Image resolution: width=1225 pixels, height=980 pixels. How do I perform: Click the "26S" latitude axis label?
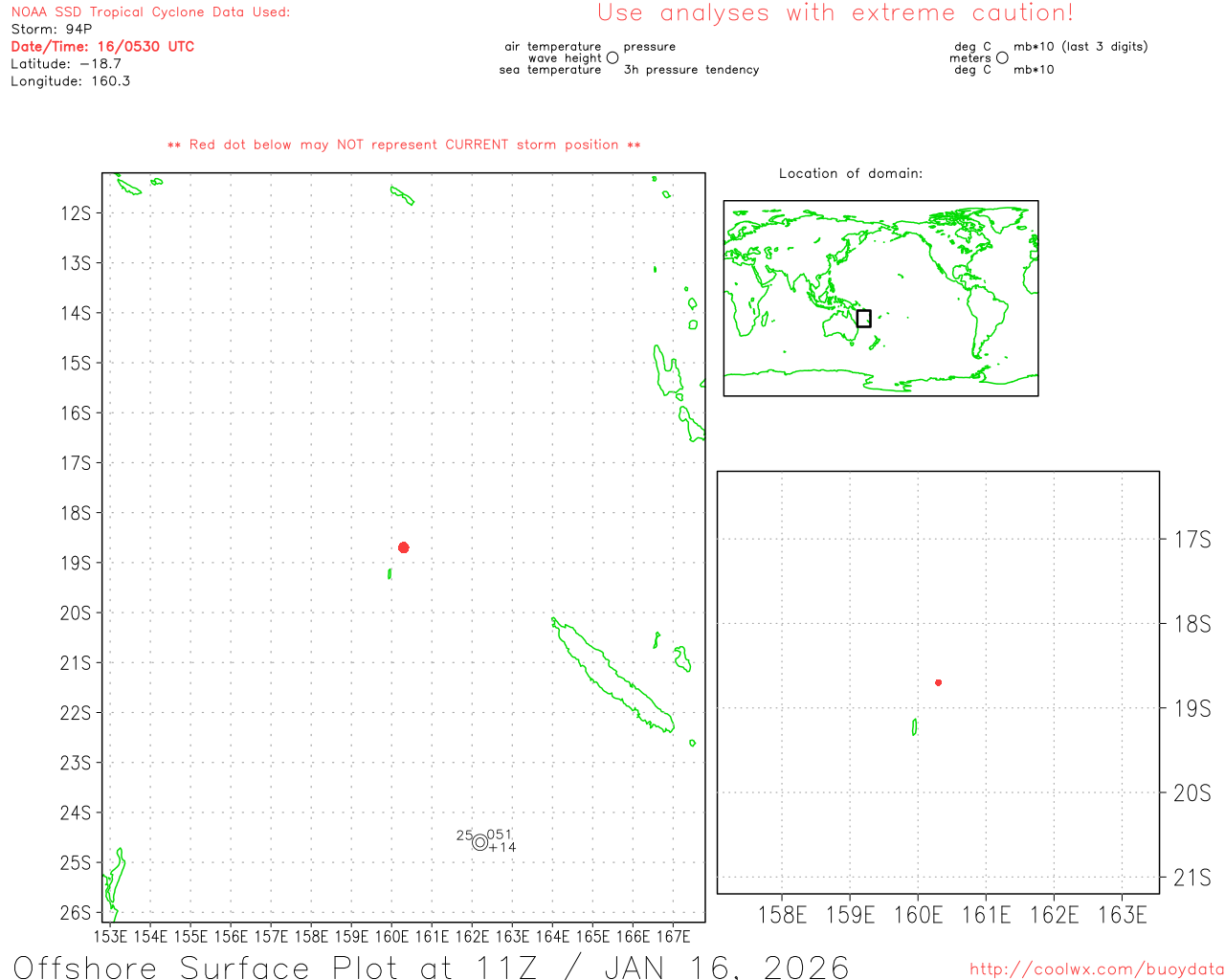click(76, 913)
